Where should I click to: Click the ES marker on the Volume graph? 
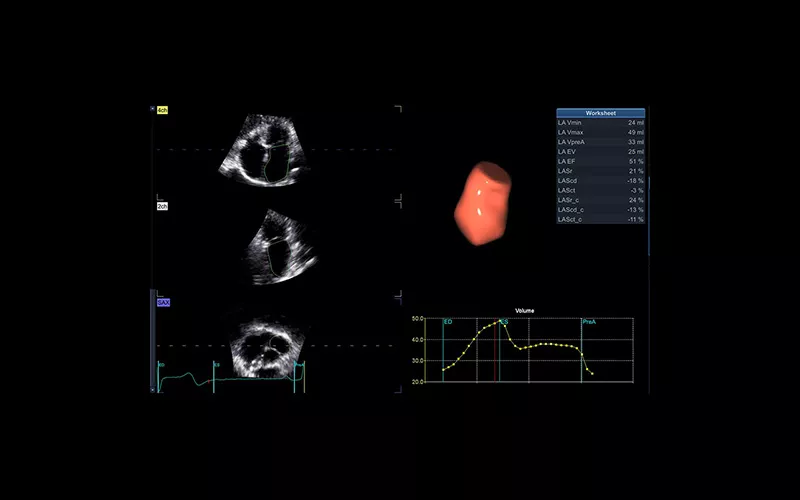point(504,322)
